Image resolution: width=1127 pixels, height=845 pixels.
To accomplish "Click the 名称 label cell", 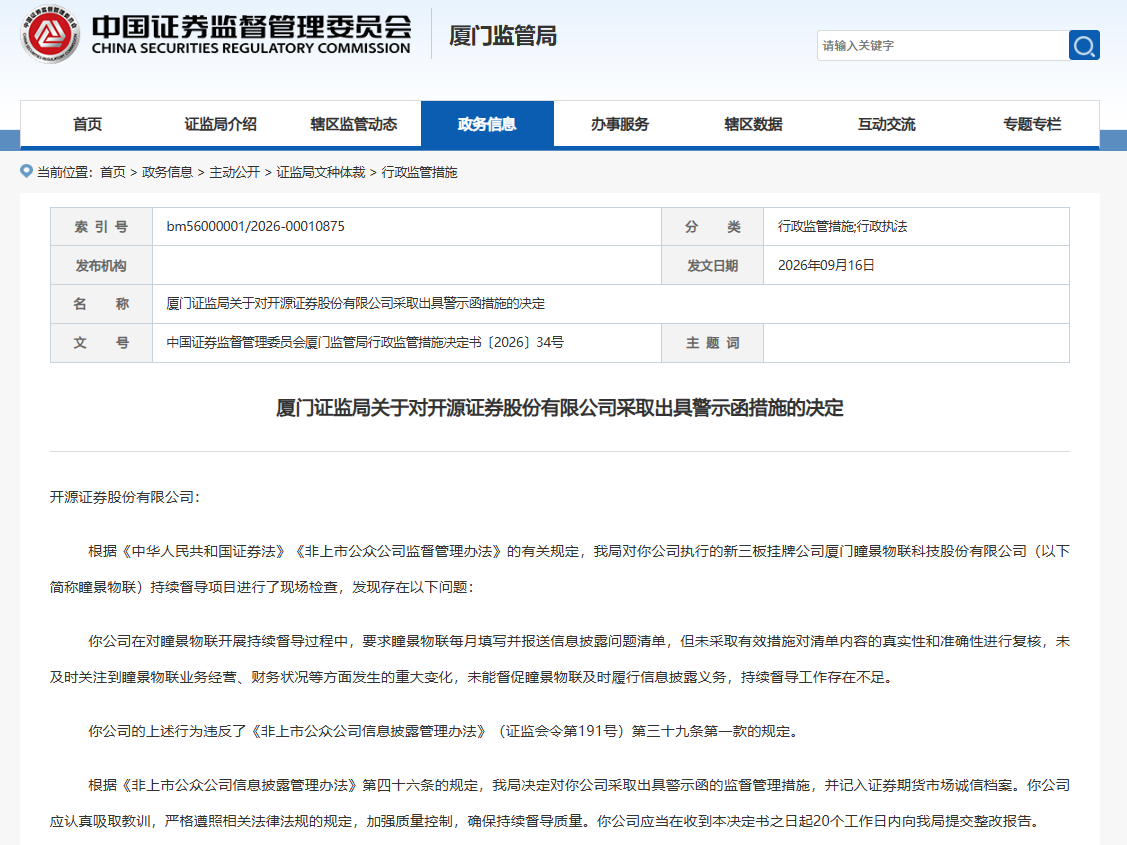I will coord(101,304).
